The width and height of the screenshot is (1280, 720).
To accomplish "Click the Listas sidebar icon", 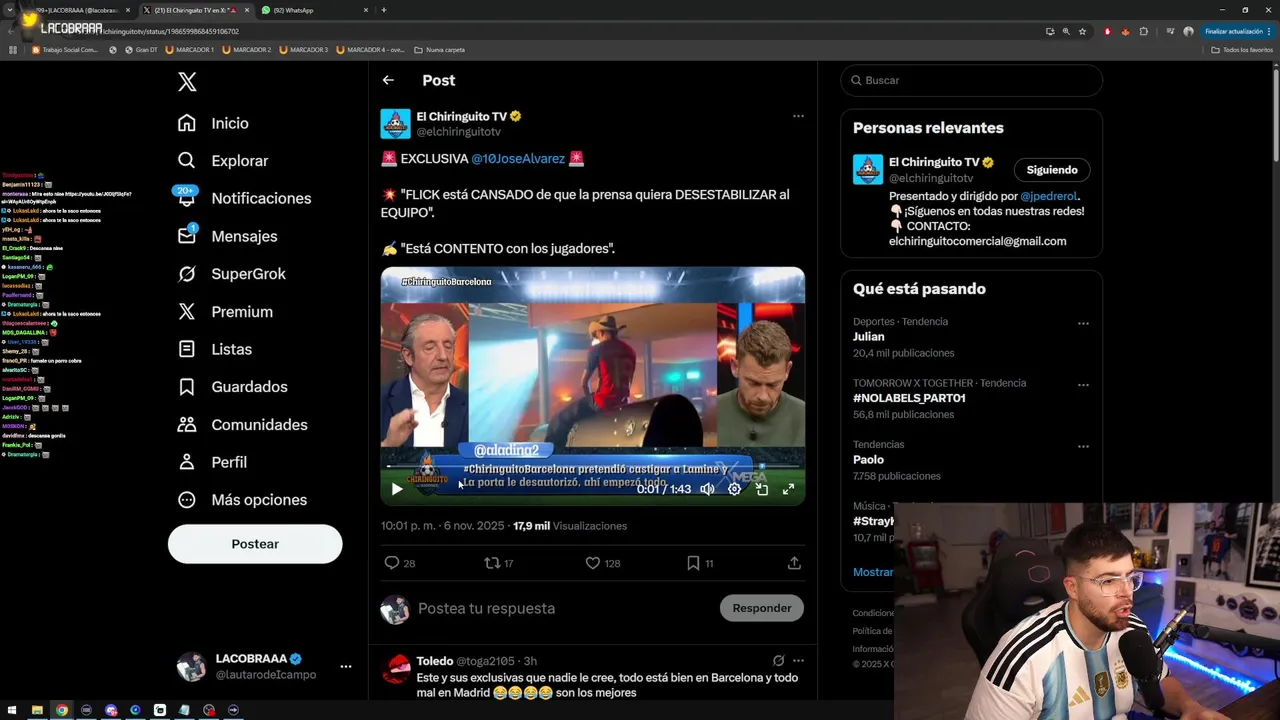I will [187, 349].
